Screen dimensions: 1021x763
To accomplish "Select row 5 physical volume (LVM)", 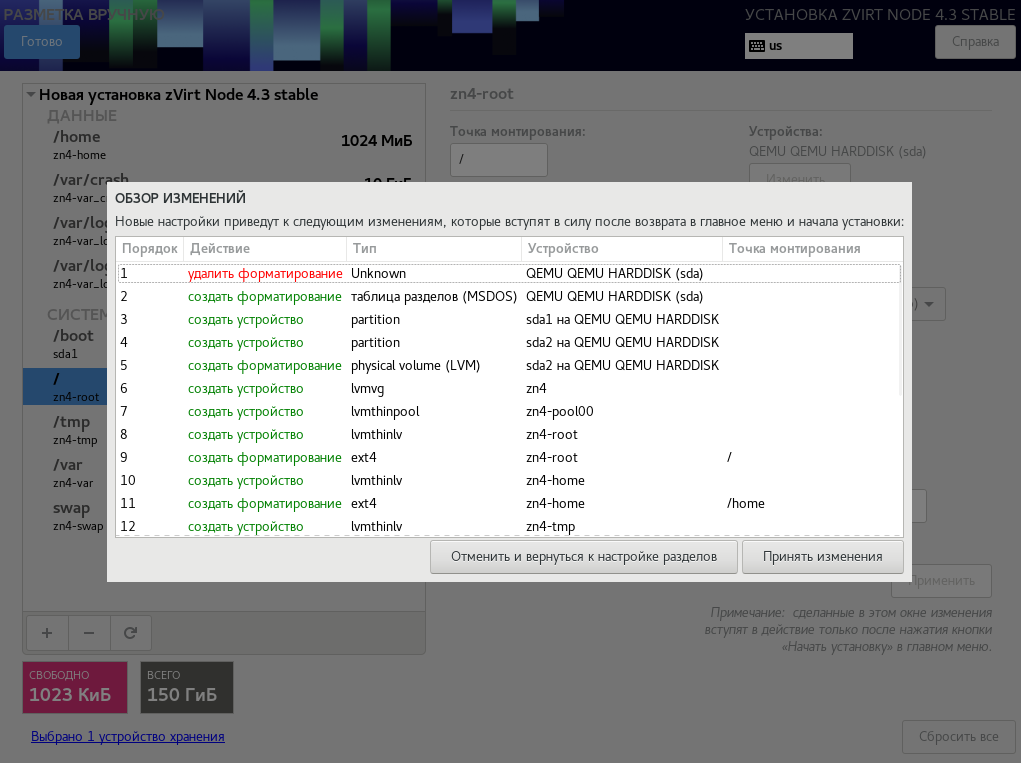I will (509, 365).
